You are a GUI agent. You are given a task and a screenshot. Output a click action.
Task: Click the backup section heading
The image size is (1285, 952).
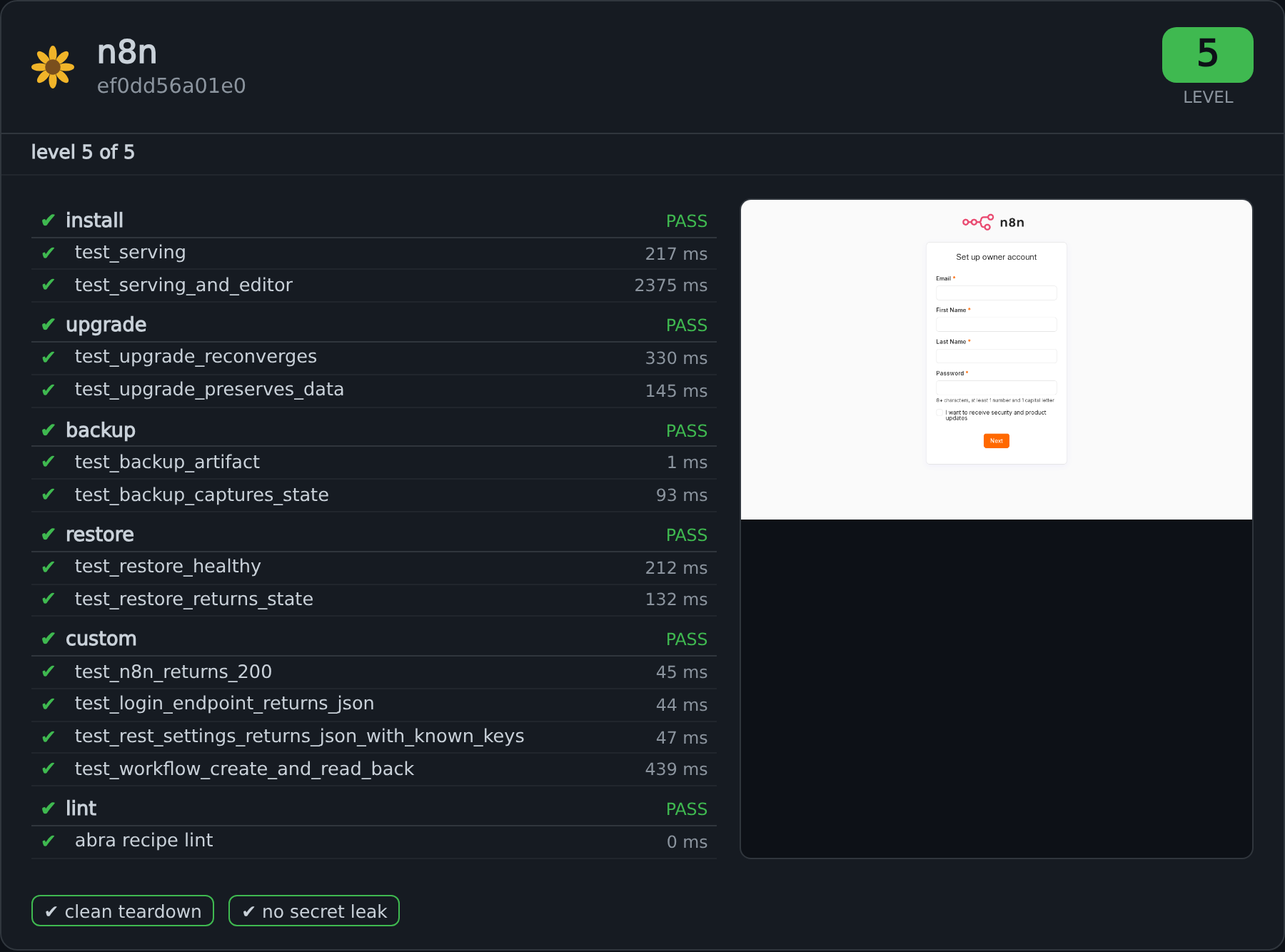click(x=101, y=430)
